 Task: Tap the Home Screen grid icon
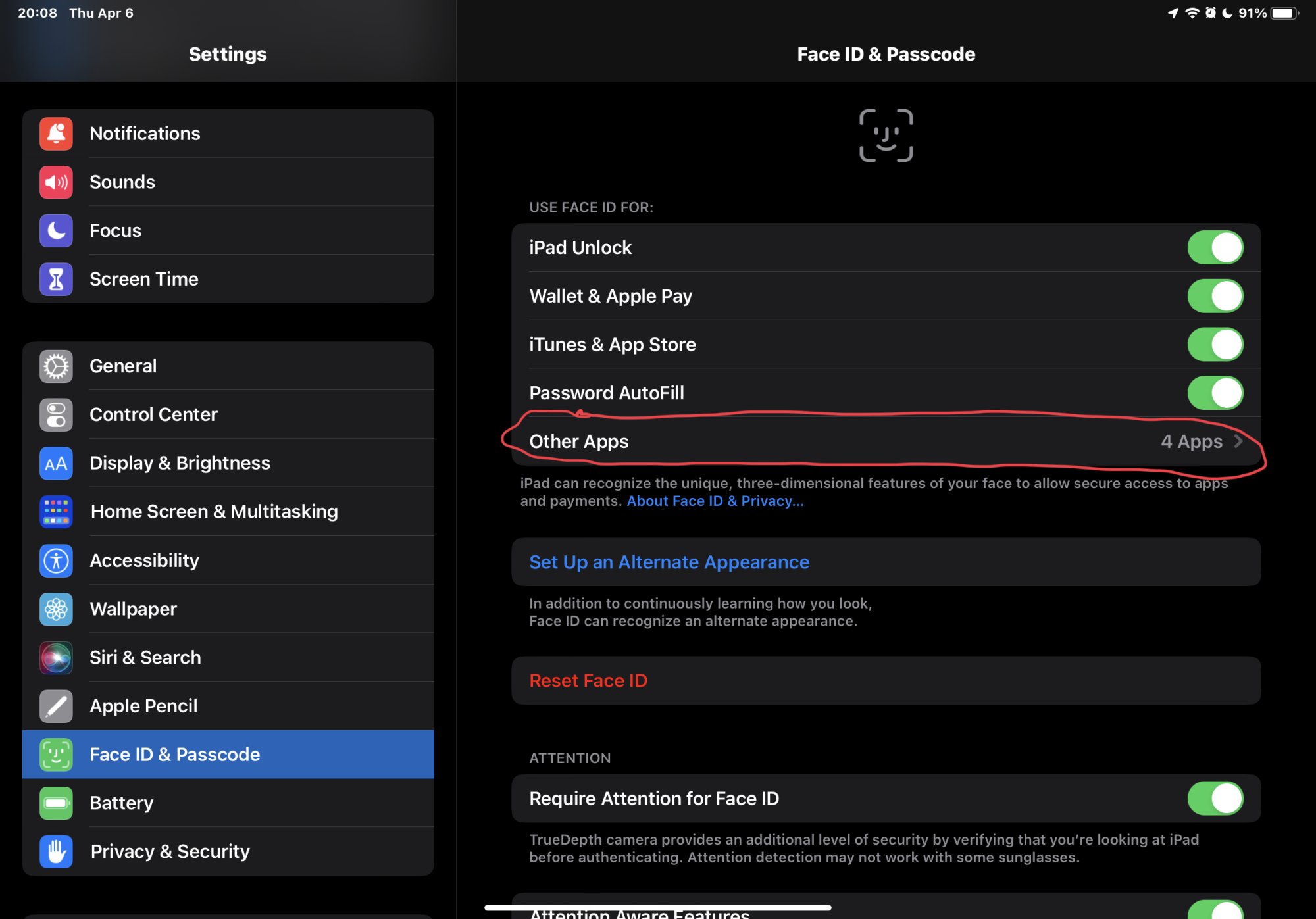pyautogui.click(x=56, y=512)
